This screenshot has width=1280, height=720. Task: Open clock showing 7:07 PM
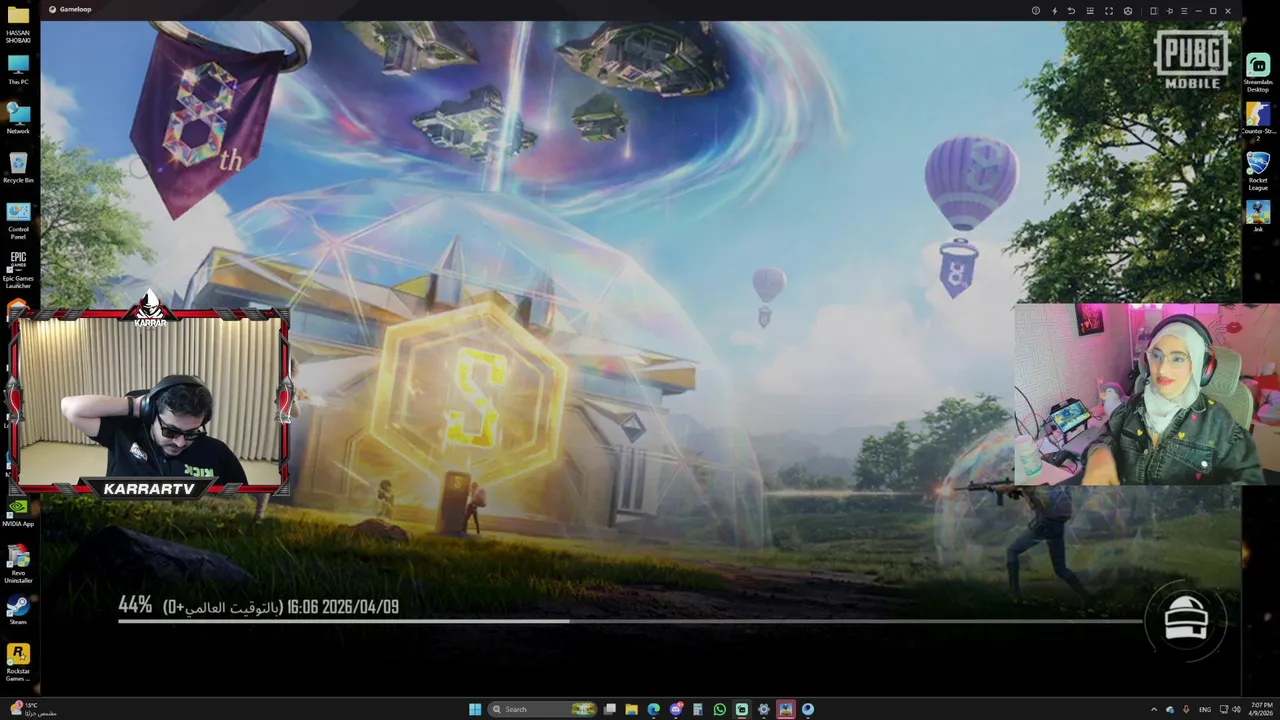pyautogui.click(x=1262, y=709)
